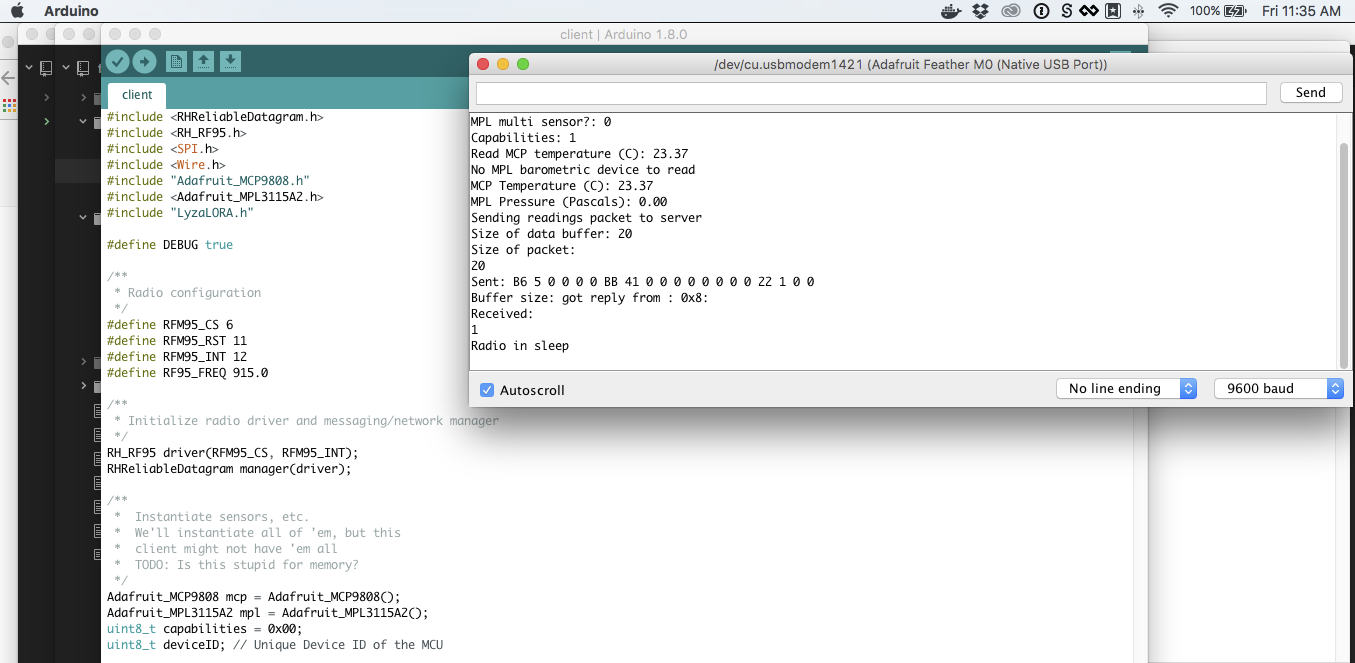Click serial output 'MPL multi sensor?: 0'
Image resolution: width=1355 pixels, height=663 pixels.
tap(541, 122)
